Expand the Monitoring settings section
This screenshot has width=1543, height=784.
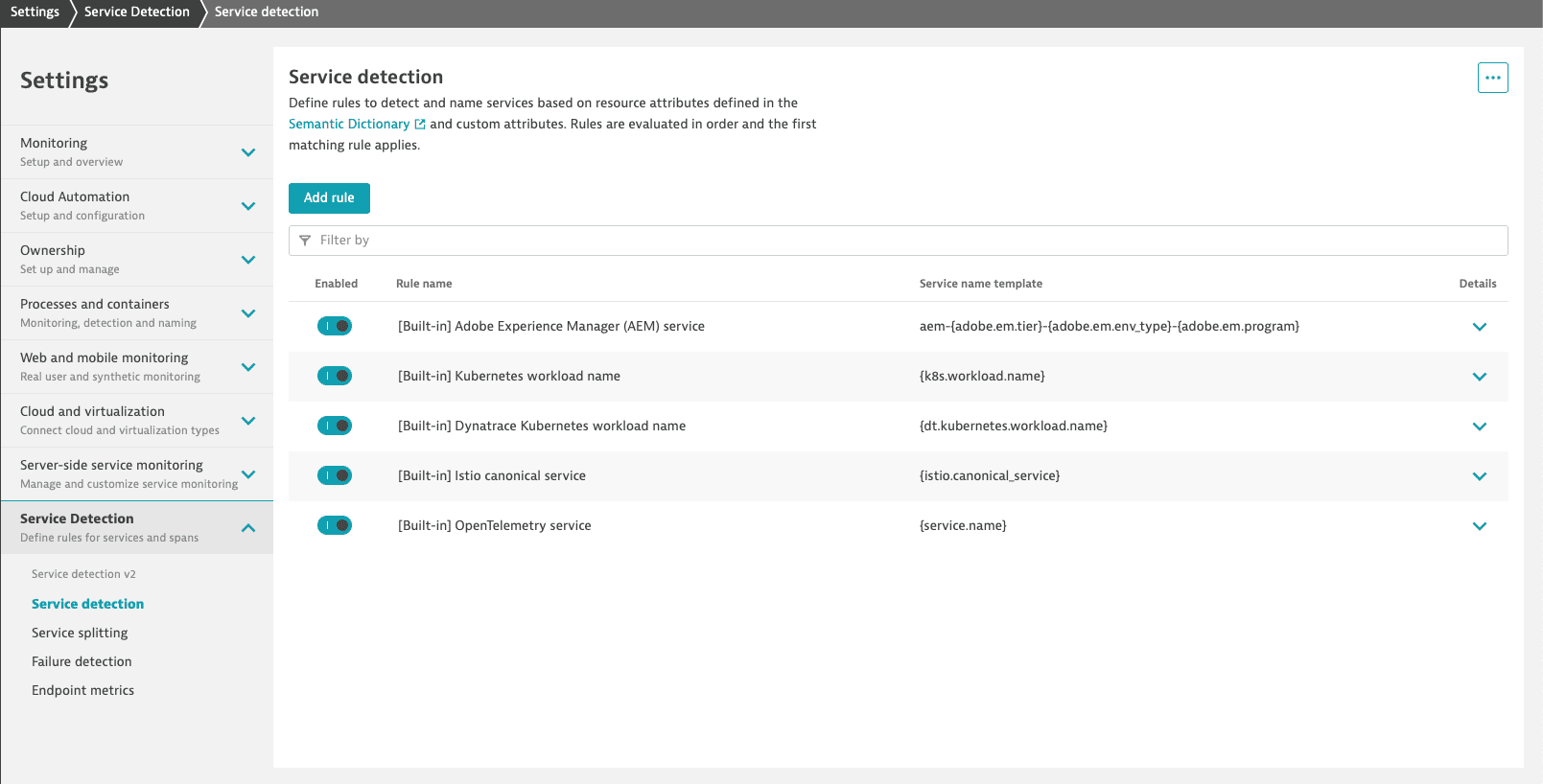click(248, 152)
